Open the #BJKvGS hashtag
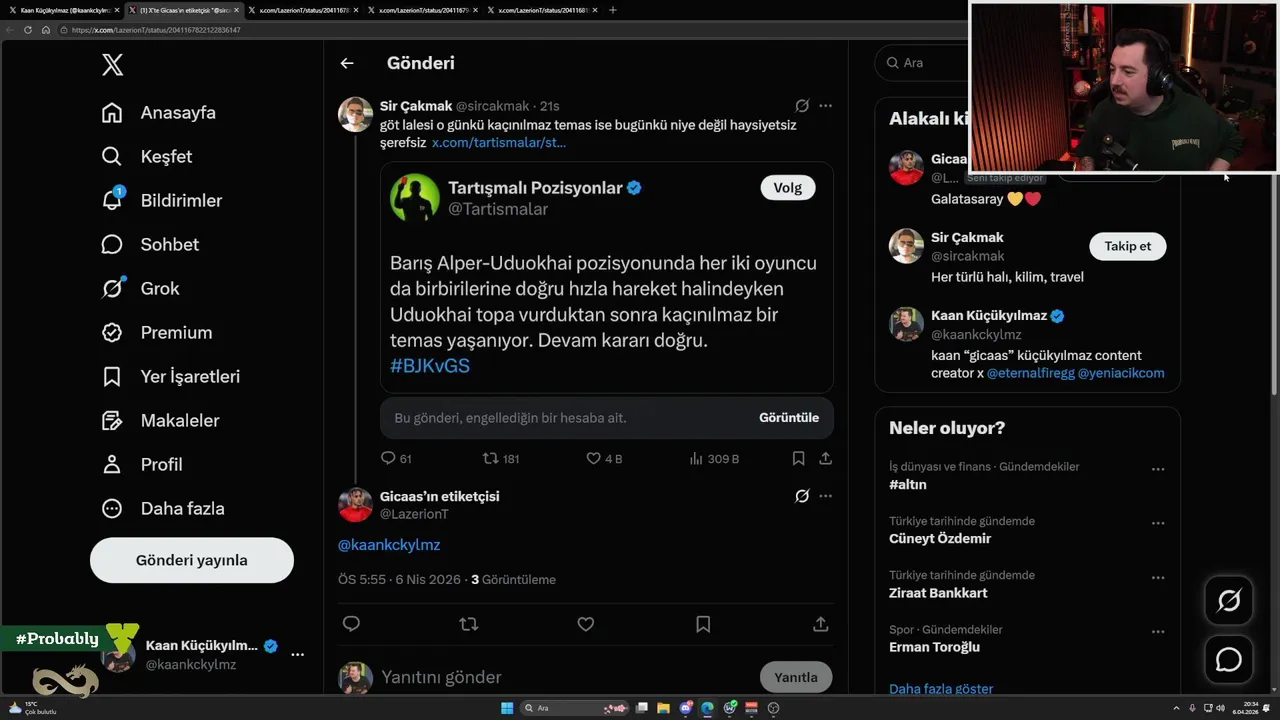1280x720 pixels. point(430,366)
